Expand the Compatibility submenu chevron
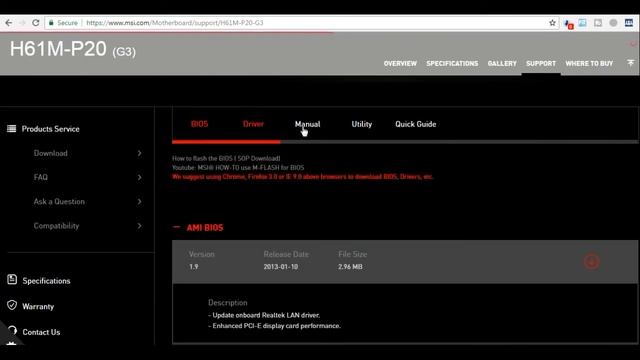640x360 pixels. click(x=140, y=226)
